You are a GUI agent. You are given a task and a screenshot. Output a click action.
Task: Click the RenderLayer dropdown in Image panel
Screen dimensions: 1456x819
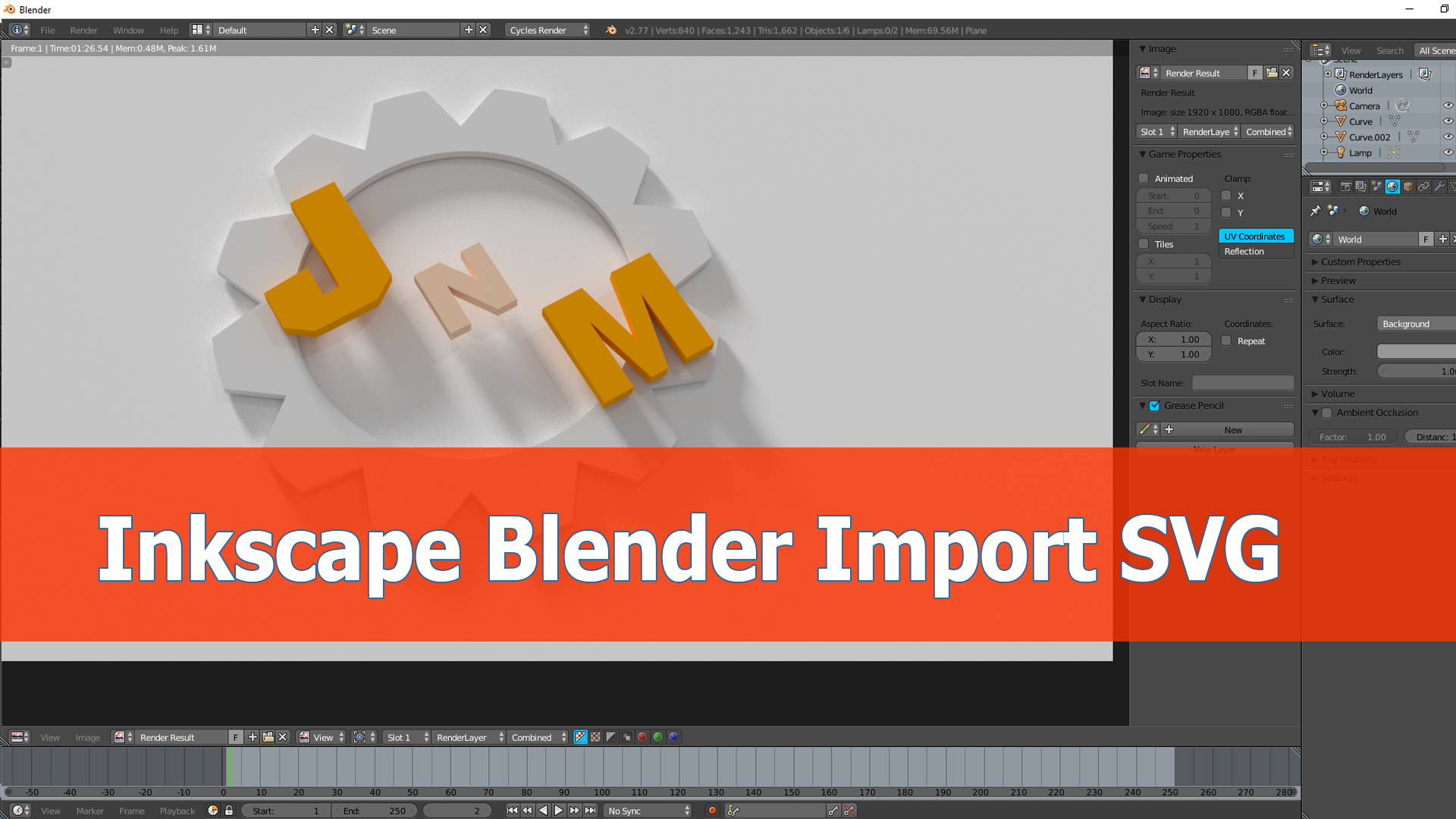pos(1211,131)
